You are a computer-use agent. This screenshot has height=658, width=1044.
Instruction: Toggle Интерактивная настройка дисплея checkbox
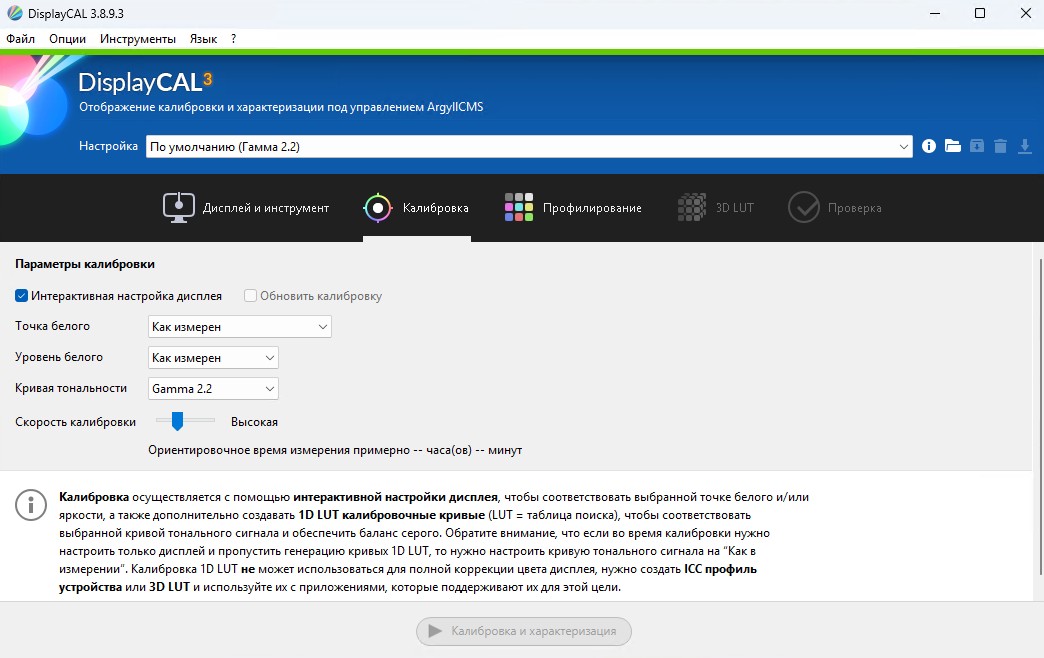point(22,296)
